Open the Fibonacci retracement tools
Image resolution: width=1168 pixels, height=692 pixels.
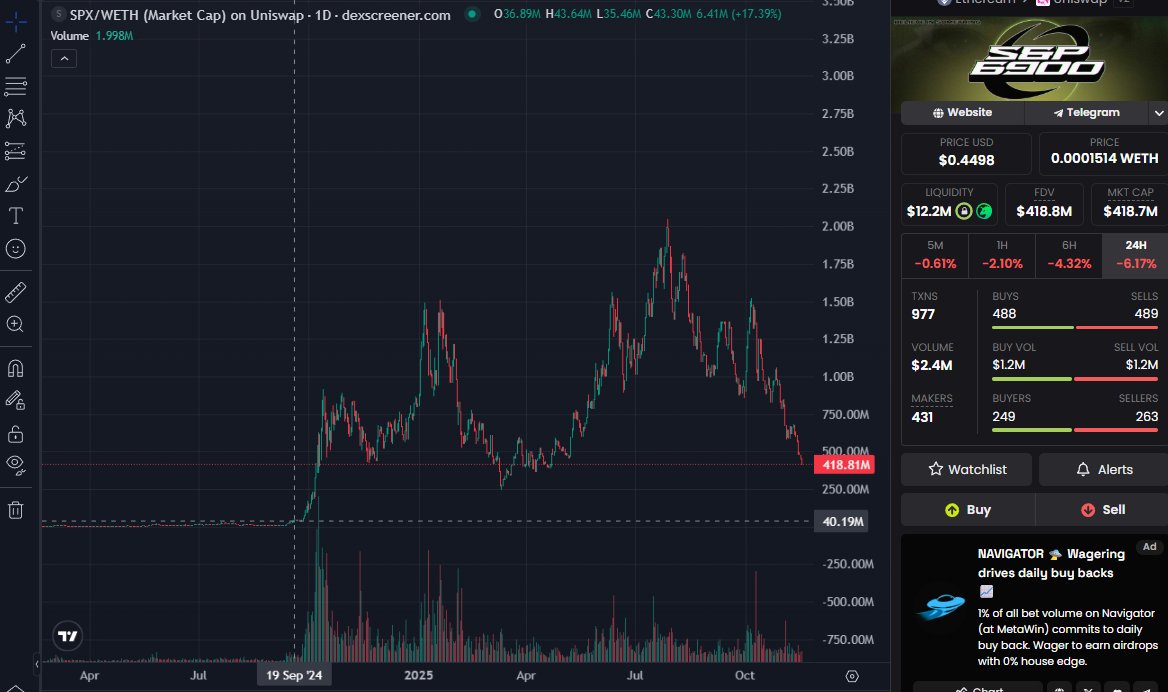pyautogui.click(x=16, y=86)
